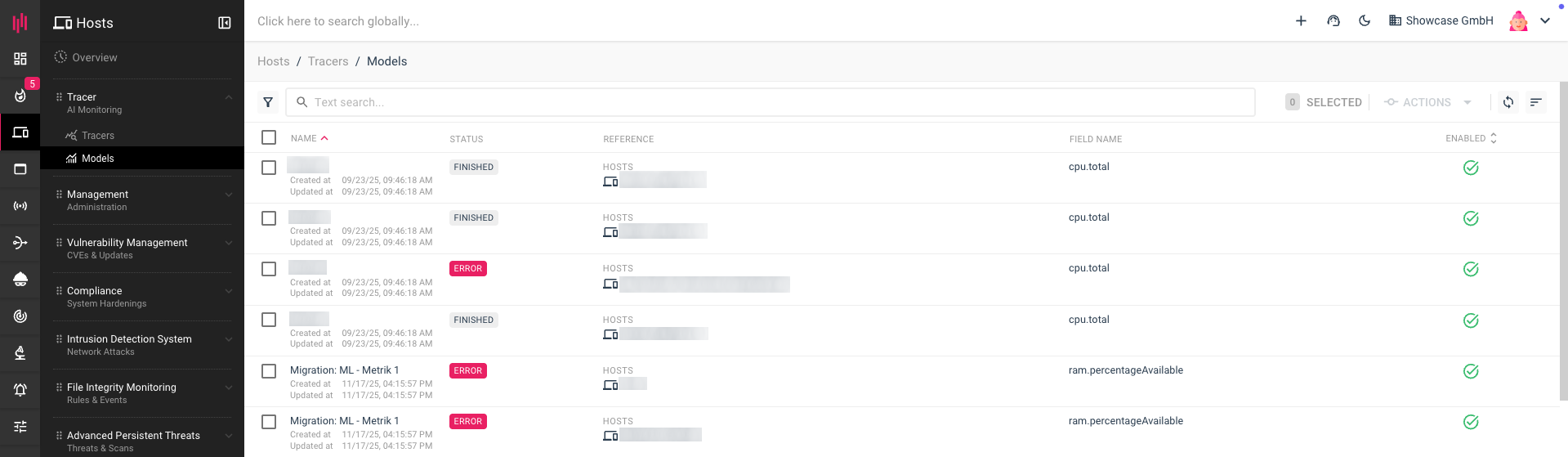Image resolution: width=1568 pixels, height=457 pixels.
Task: Sort by the Name column header
Action: click(304, 138)
